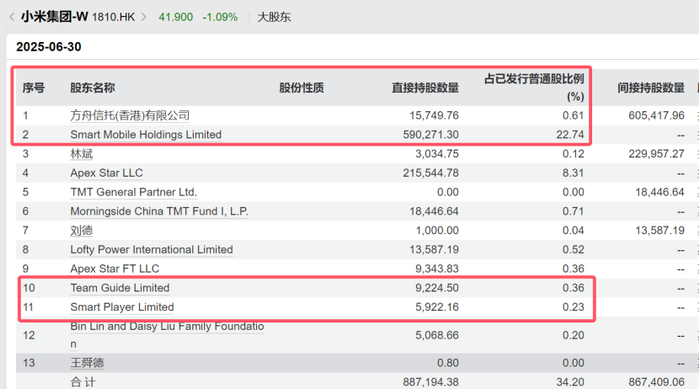The width and height of the screenshot is (700, 389).
Task: Click the 间接持股数量 column header
Action: point(651,88)
